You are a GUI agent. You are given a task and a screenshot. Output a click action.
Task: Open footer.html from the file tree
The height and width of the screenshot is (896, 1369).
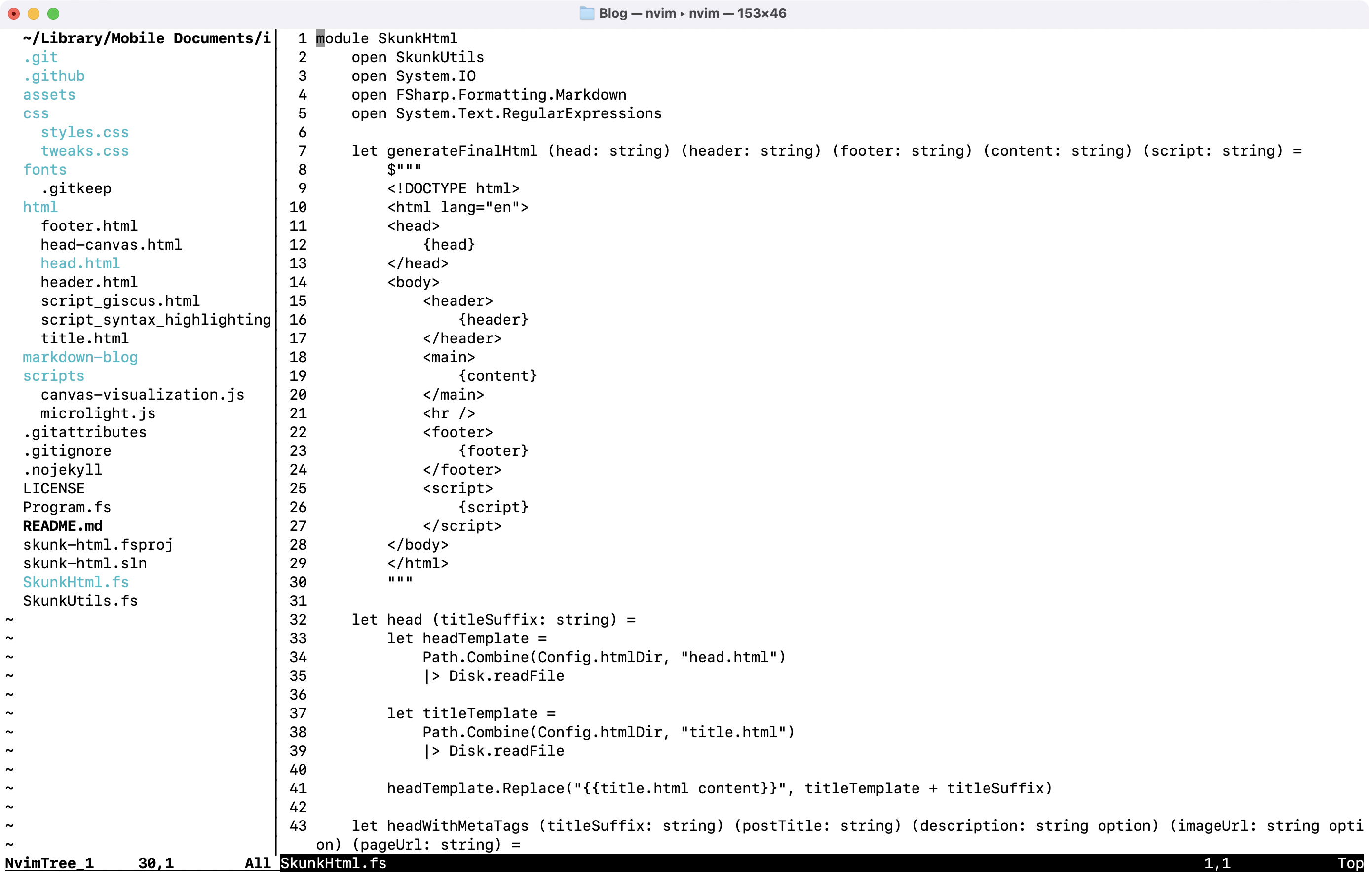click(x=89, y=226)
